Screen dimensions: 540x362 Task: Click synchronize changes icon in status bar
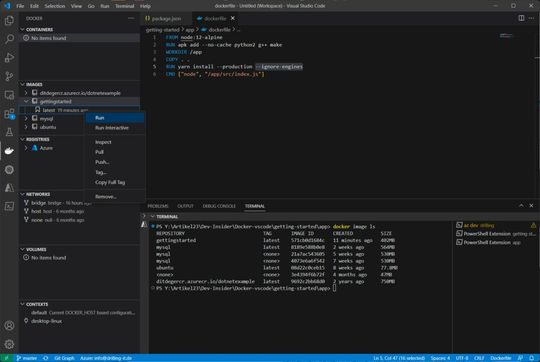45,358
